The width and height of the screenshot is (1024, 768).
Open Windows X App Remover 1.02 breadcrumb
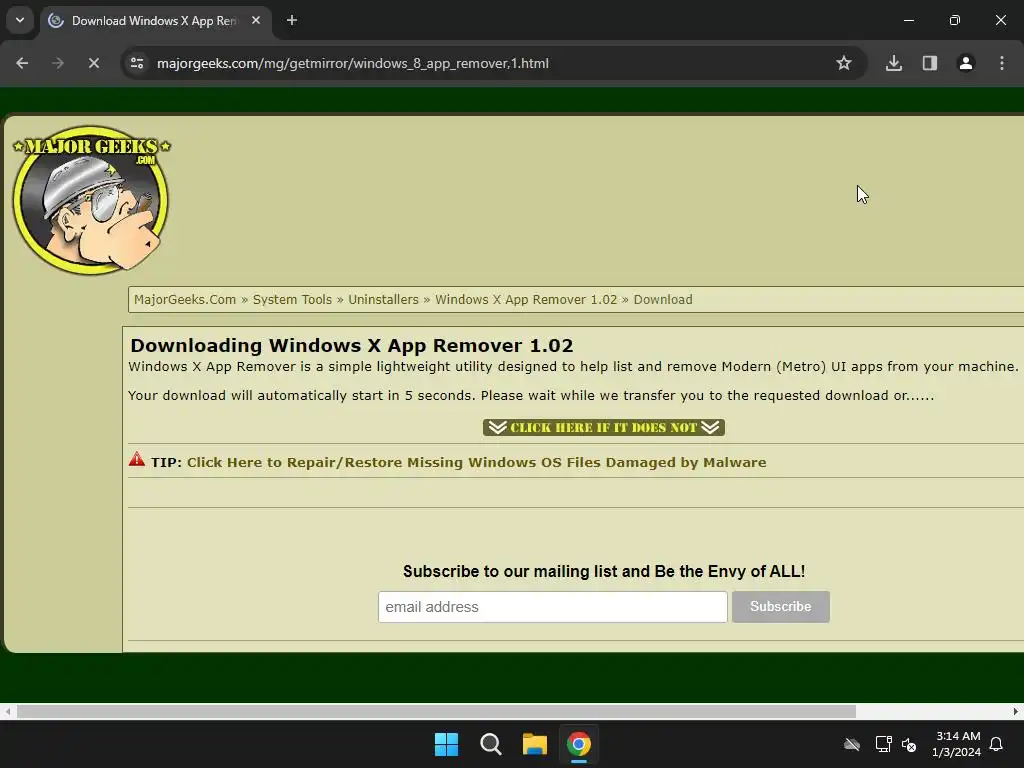pos(526,300)
